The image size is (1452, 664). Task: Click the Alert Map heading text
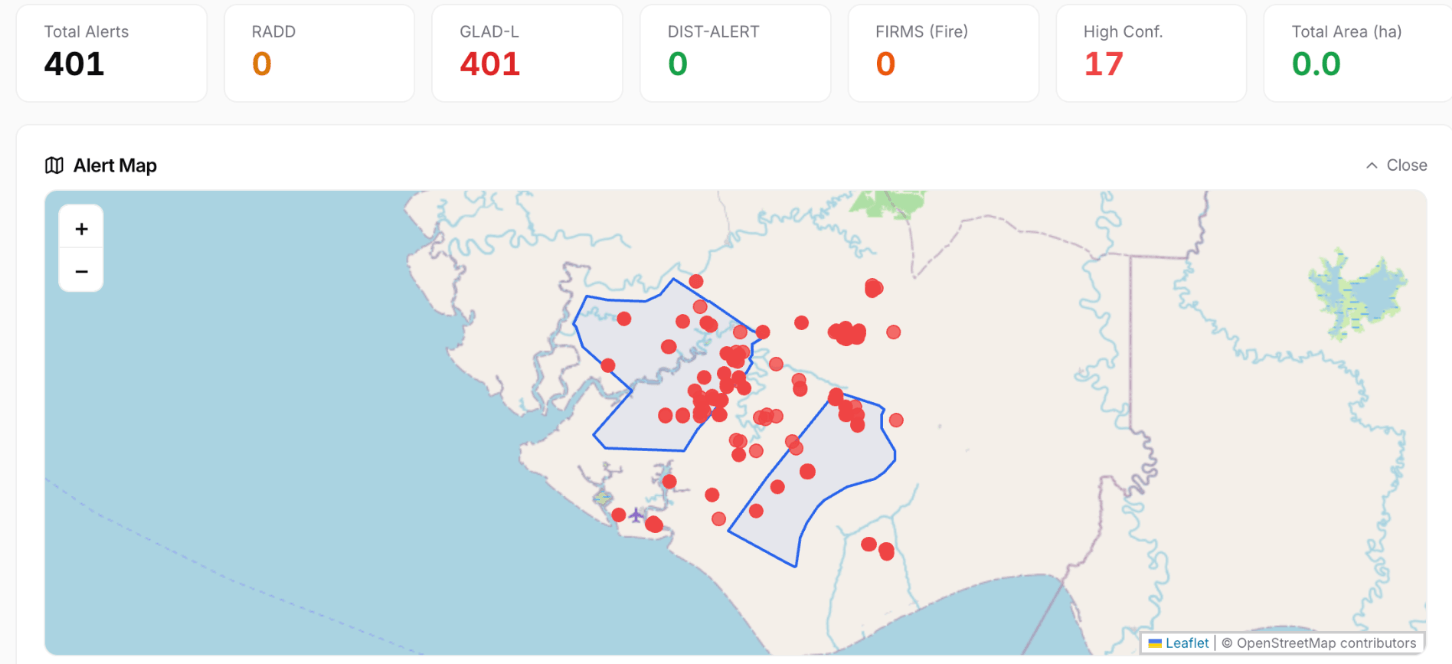click(115, 165)
